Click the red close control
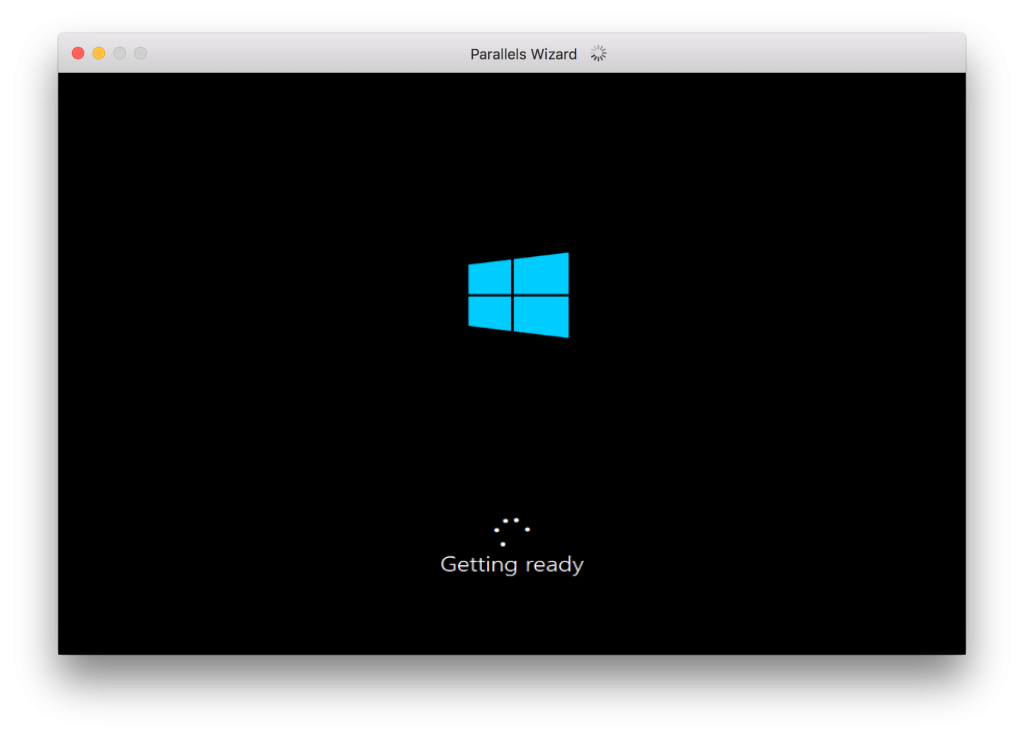1024x738 pixels. (77, 53)
